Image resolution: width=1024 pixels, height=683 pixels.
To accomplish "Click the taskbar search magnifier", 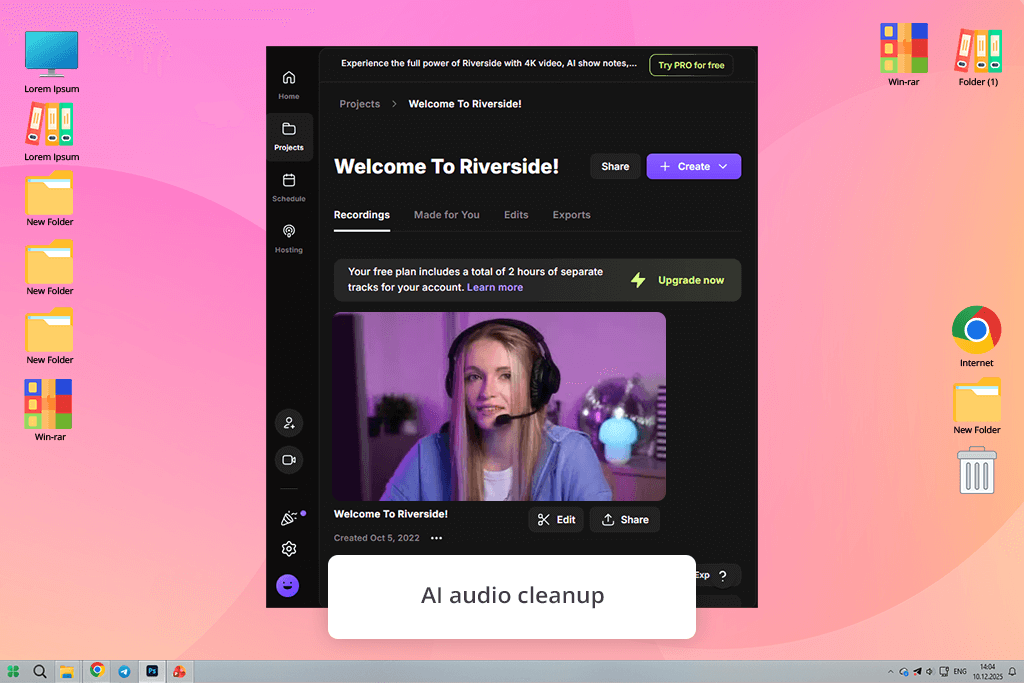I will point(40,671).
